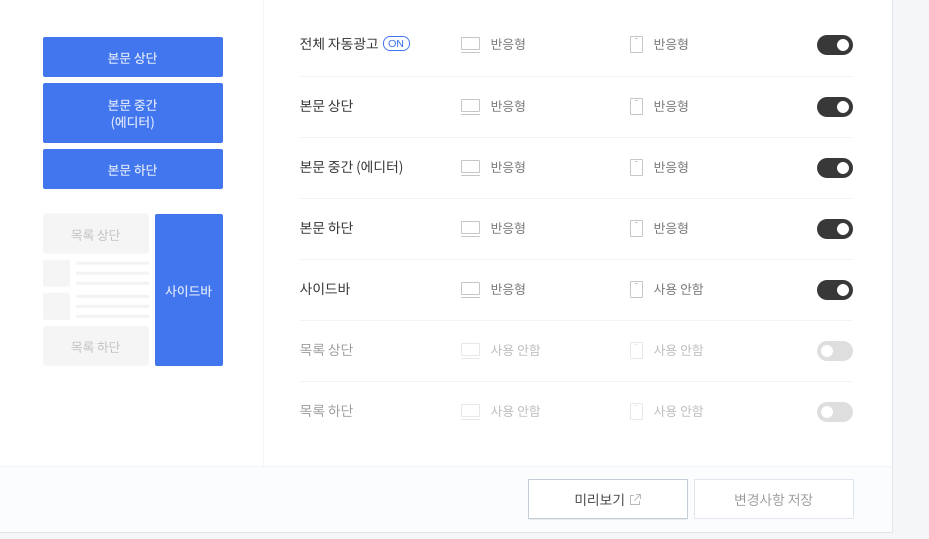Click the desktop icon in 본문 상단 row
Screen dimensions: 929x539
[x=470, y=107]
